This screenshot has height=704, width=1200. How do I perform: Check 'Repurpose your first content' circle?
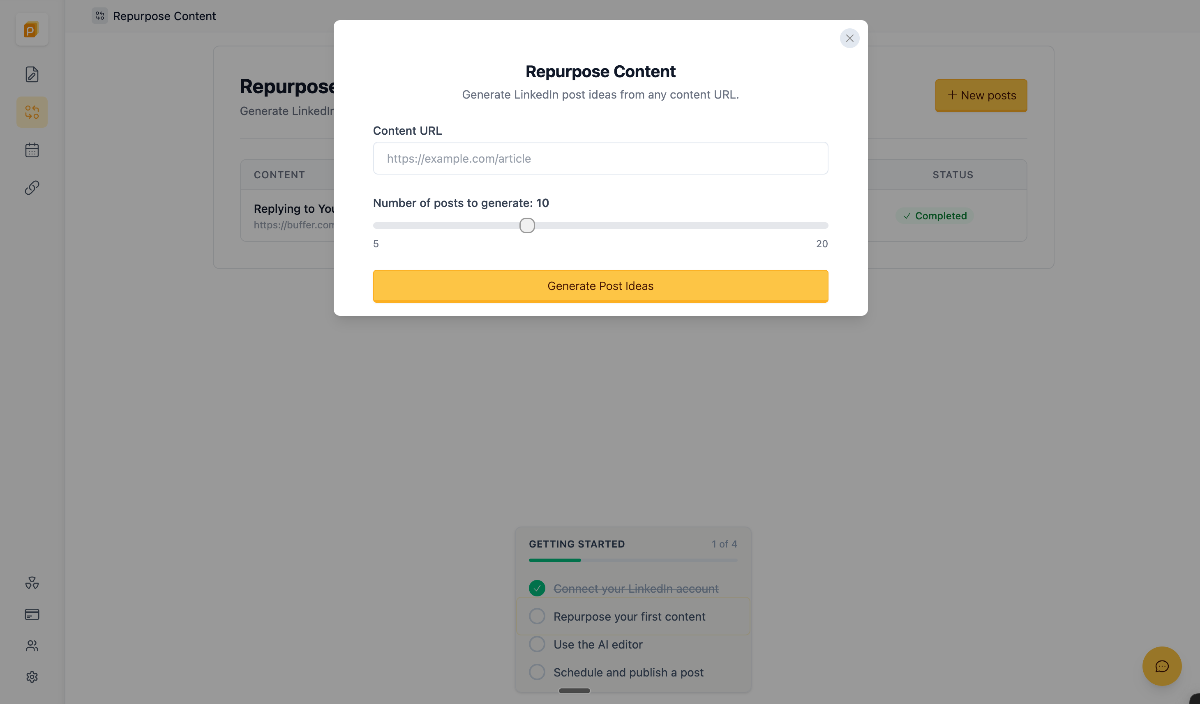[x=537, y=616]
